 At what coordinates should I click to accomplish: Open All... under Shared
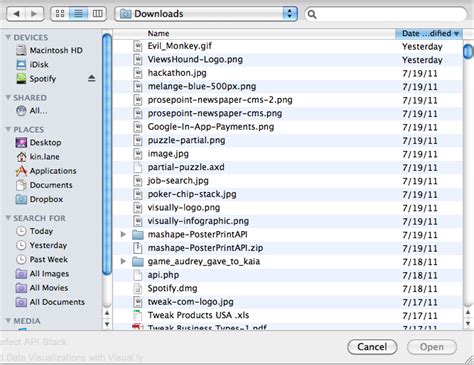click(32, 110)
